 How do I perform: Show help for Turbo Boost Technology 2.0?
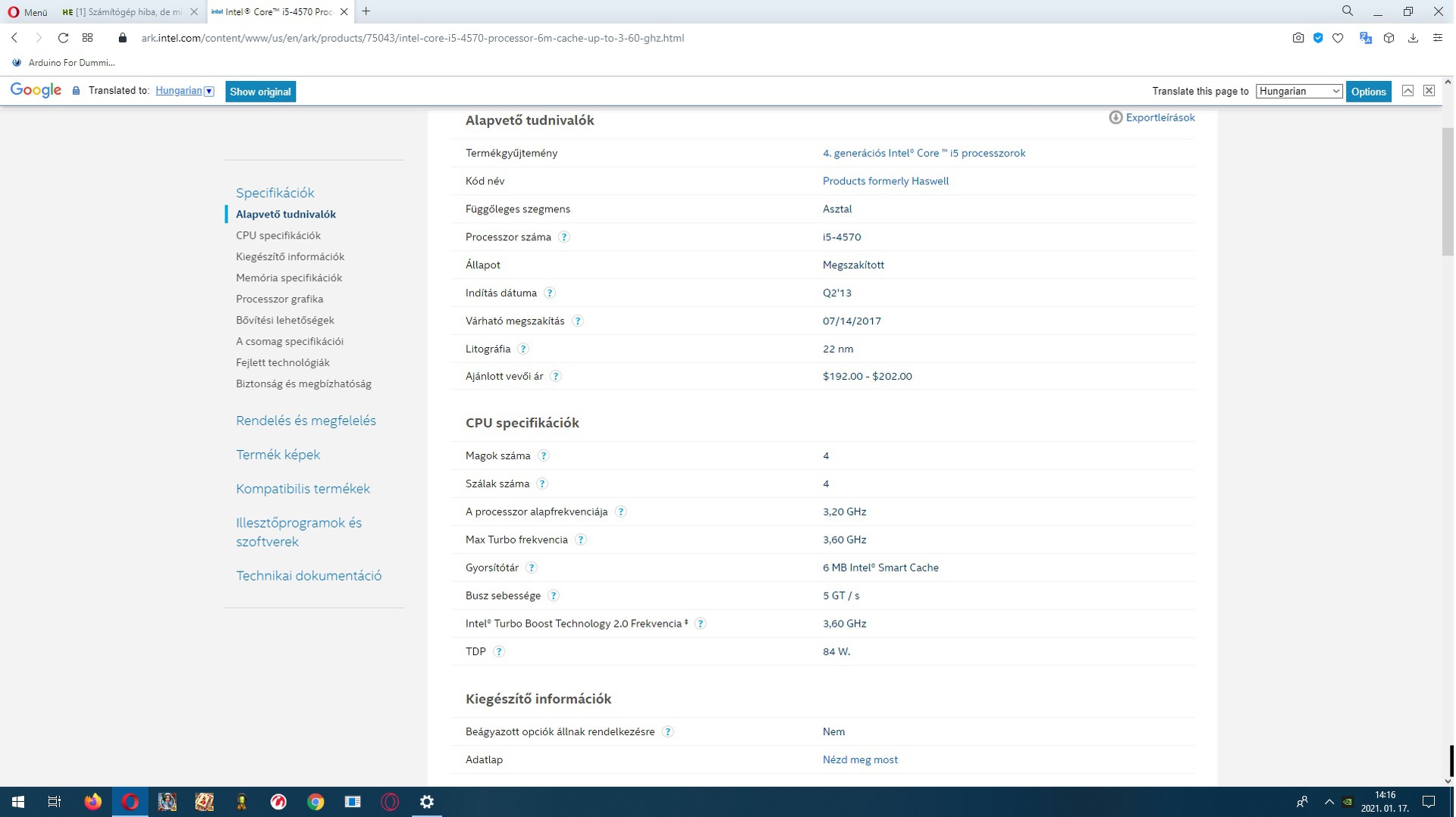(701, 624)
